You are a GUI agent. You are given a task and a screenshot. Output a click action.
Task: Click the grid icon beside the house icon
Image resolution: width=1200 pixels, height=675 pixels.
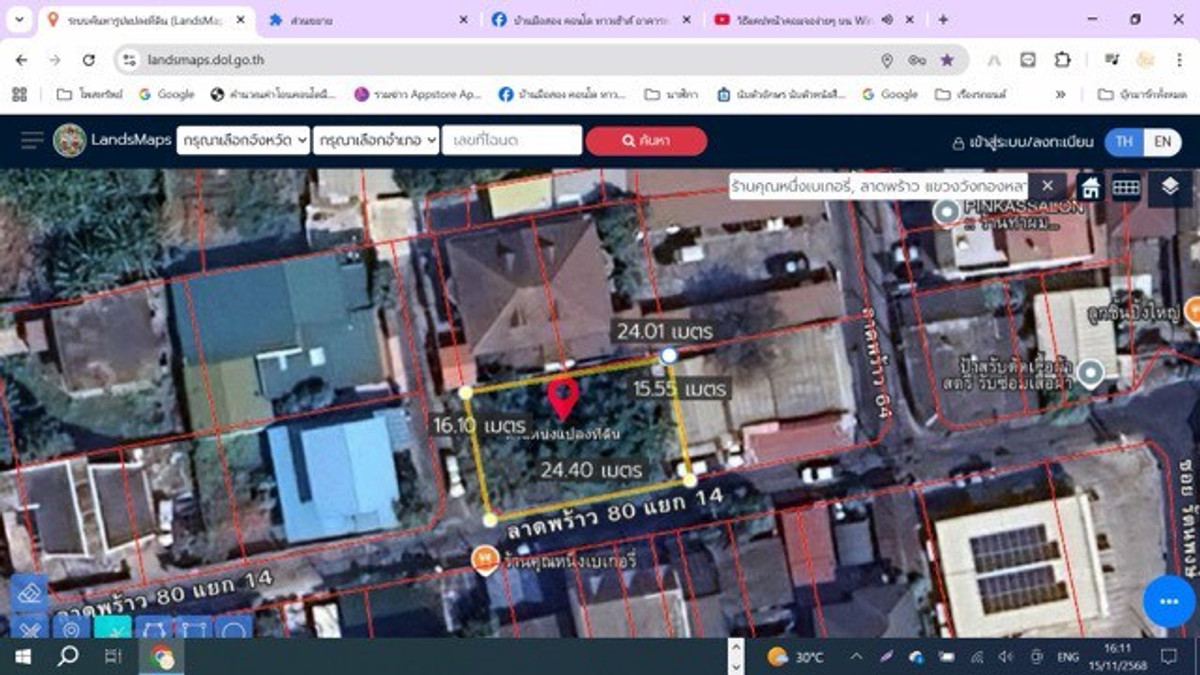coord(1126,187)
